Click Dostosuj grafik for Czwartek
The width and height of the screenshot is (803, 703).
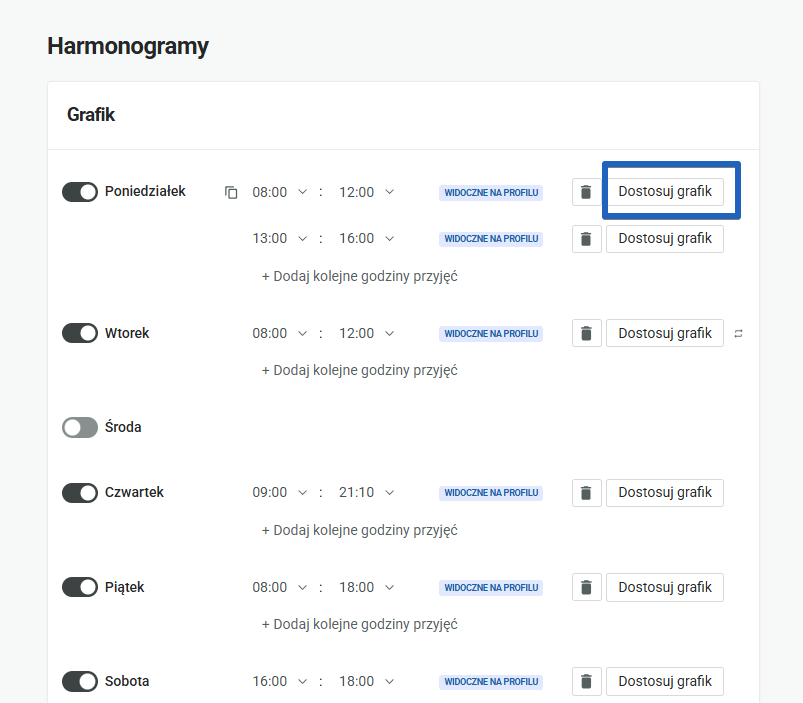coord(664,492)
